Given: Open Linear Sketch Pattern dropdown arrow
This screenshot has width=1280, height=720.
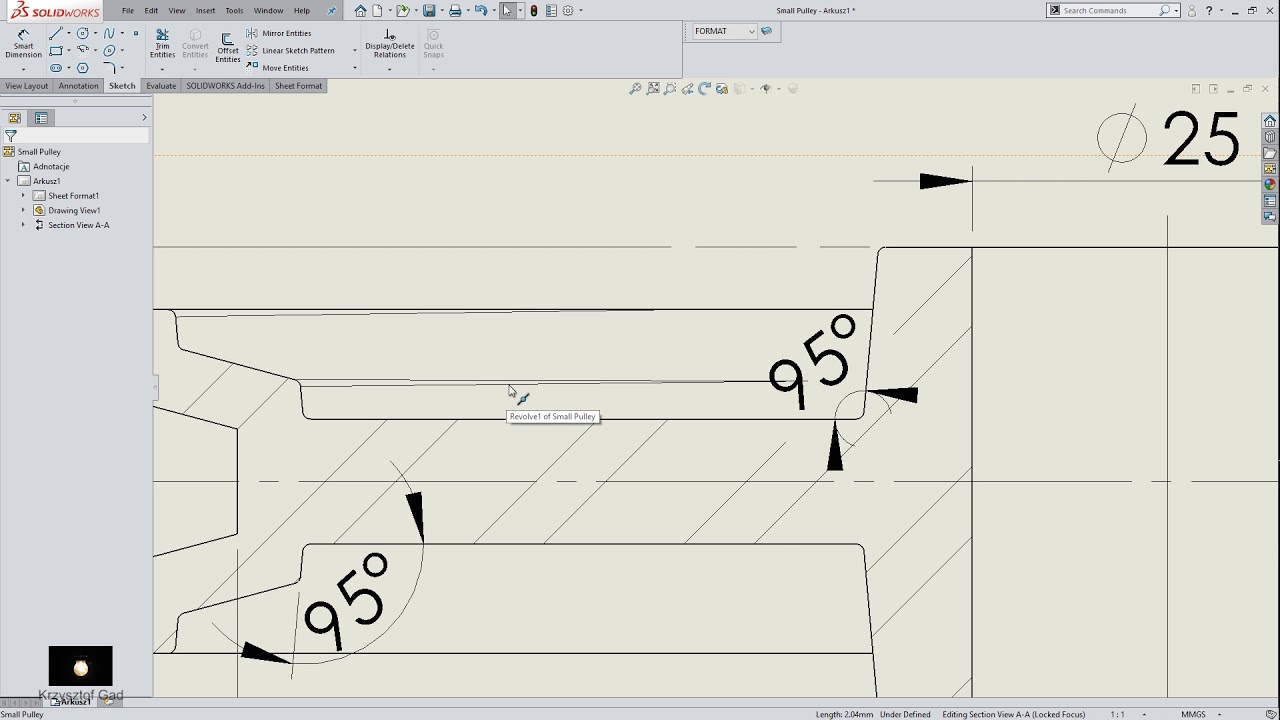Looking at the screenshot, I should pyautogui.click(x=354, y=50).
